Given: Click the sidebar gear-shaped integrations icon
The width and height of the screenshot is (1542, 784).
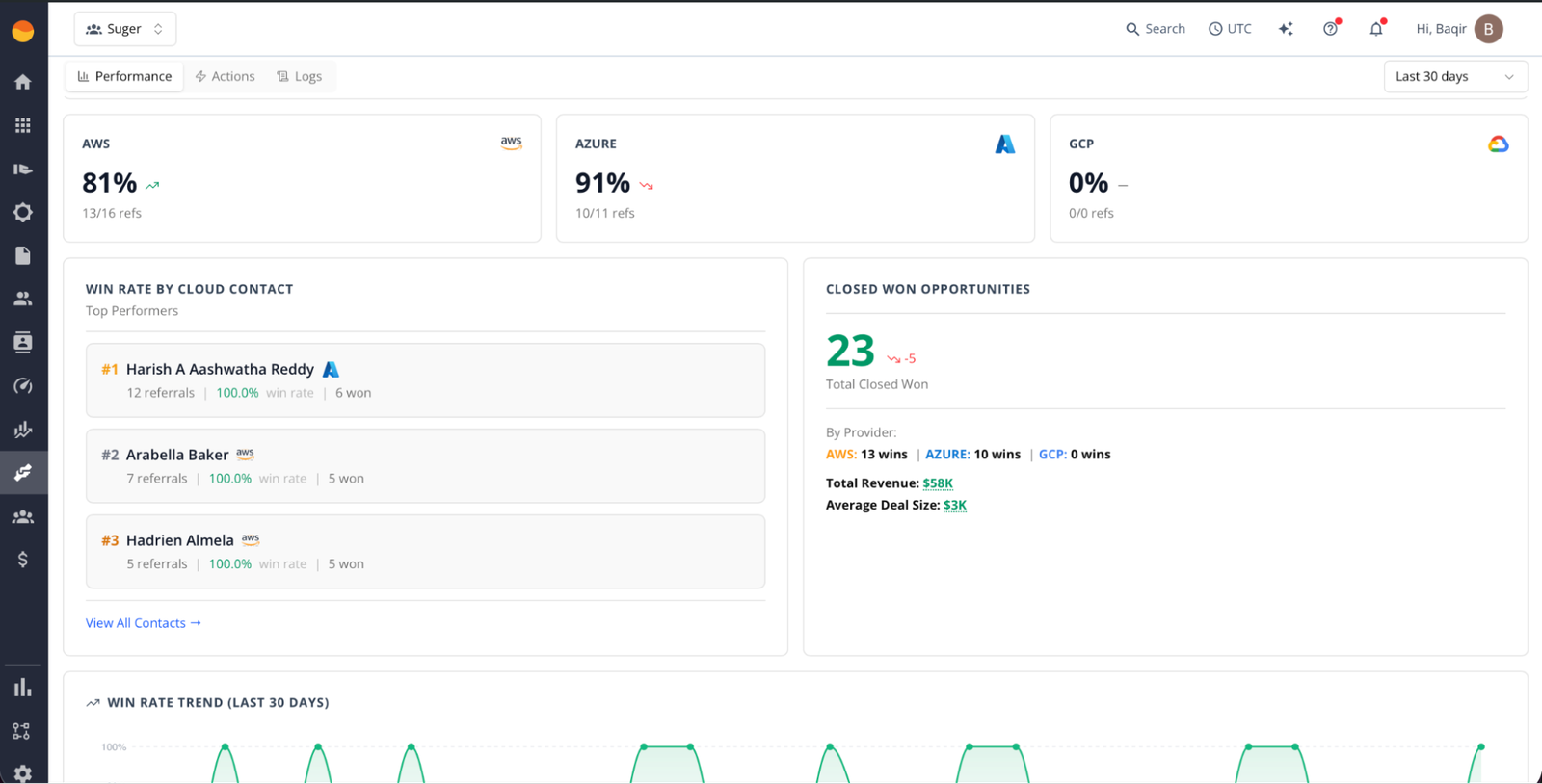Looking at the screenshot, I should tap(23, 212).
